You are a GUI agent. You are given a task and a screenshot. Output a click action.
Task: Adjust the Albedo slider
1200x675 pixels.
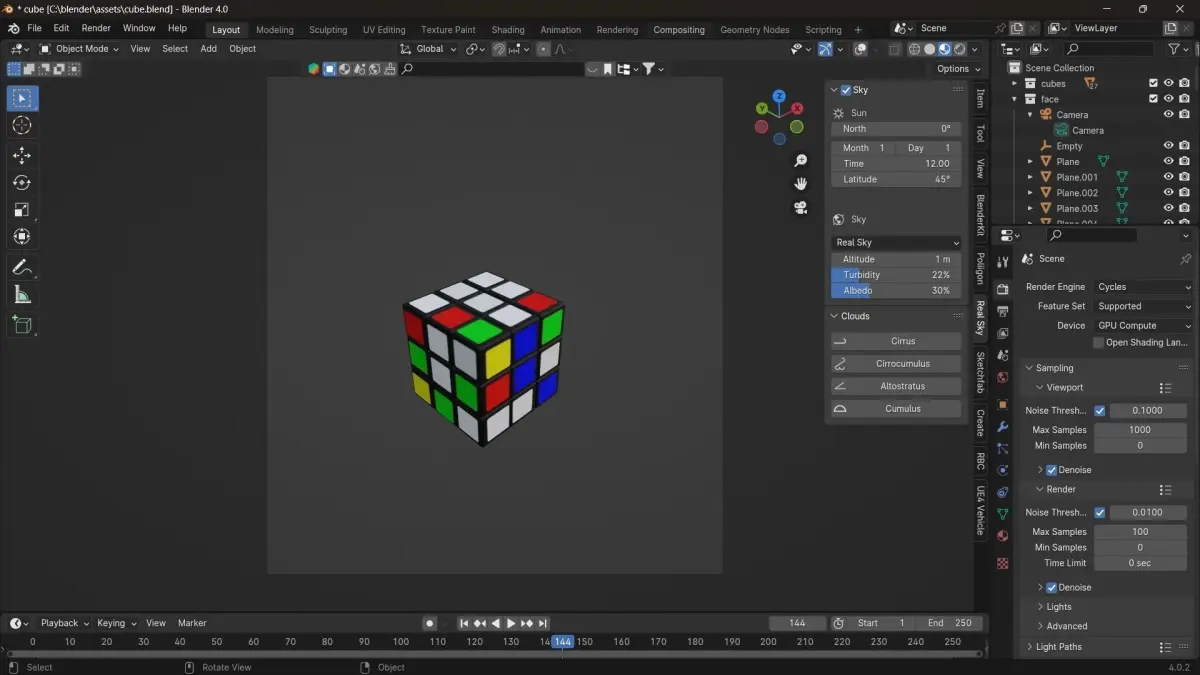click(897, 291)
